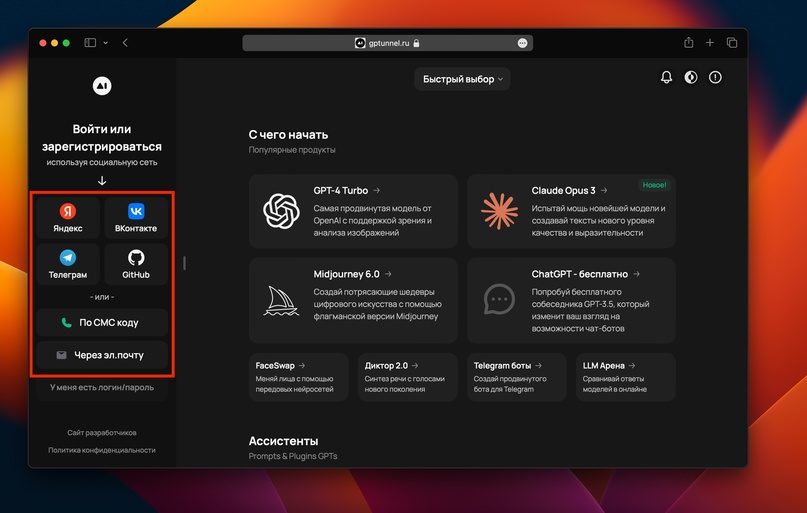Click the Через эл.почту button
This screenshot has height=513, width=807.
(x=102, y=355)
